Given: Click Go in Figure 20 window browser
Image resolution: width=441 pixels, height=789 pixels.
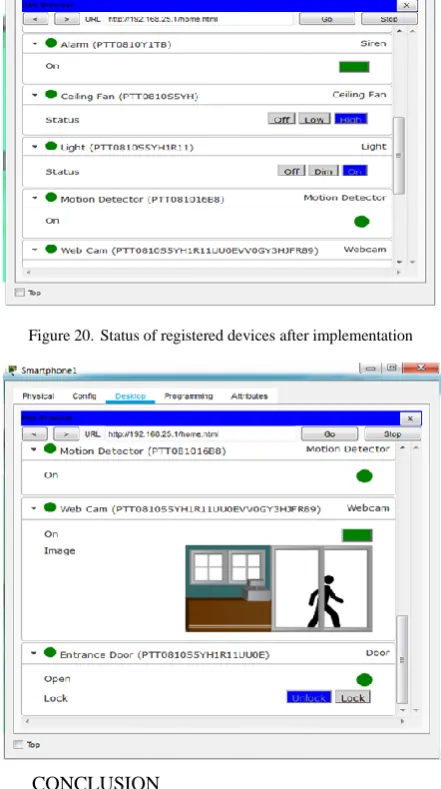Looking at the screenshot, I should [x=327, y=19].
